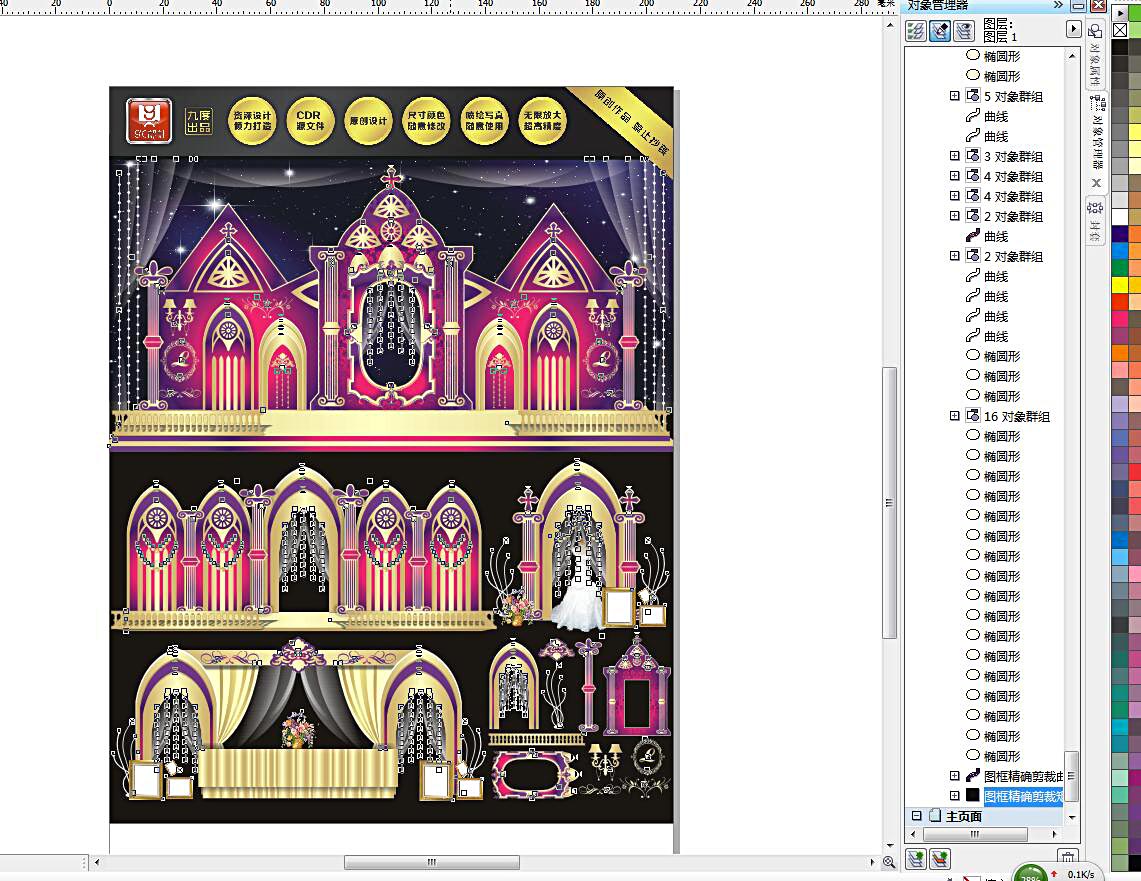Viewport: 1141px width, 881px height.
Task: Expand the 16 对象群组 group
Action: coord(955,416)
